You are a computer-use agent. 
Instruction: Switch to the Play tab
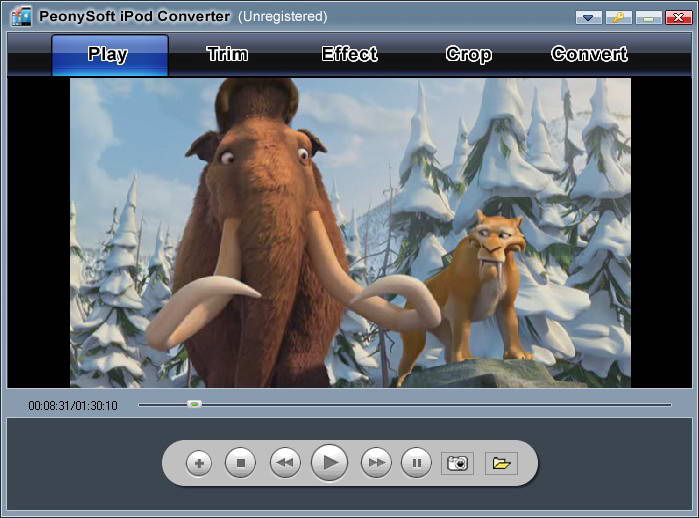pos(110,55)
